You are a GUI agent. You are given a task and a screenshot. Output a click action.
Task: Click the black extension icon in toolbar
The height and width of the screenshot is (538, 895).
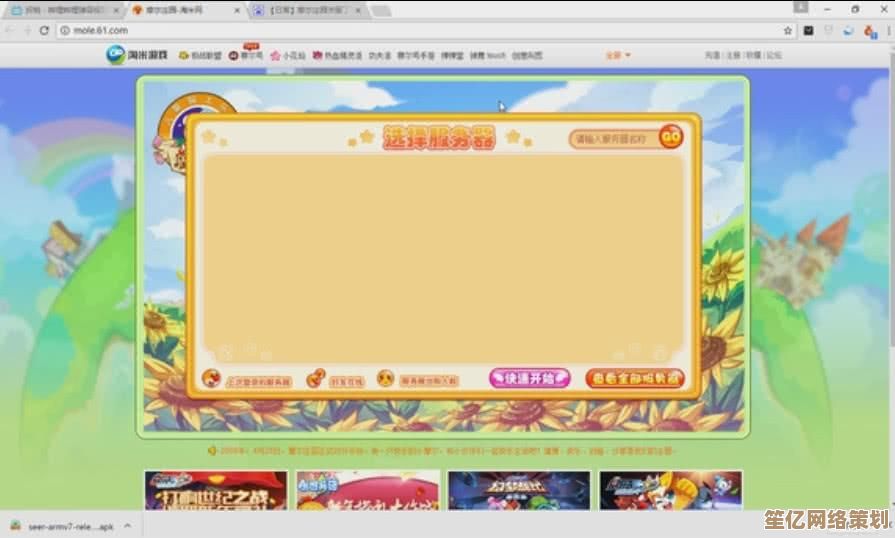pos(808,31)
